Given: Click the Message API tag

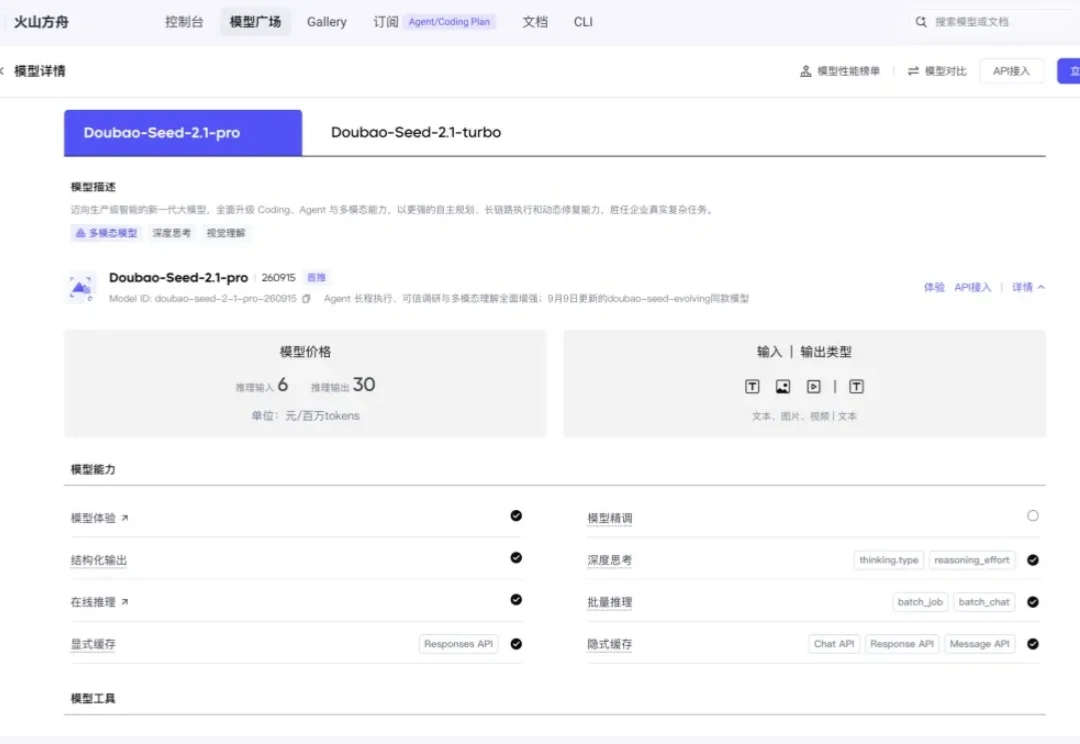Looking at the screenshot, I should coord(979,644).
